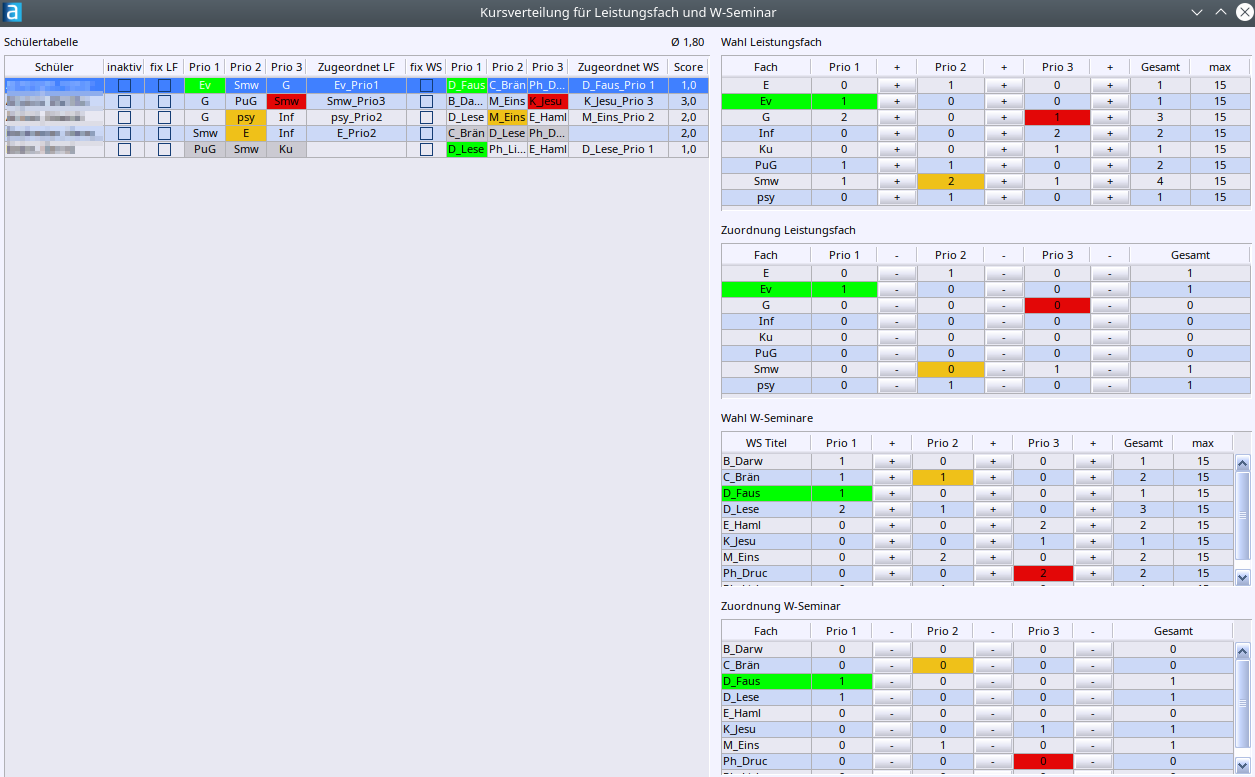Click scroll-up arrow of Wahl W-Seminare table

click(1243, 463)
